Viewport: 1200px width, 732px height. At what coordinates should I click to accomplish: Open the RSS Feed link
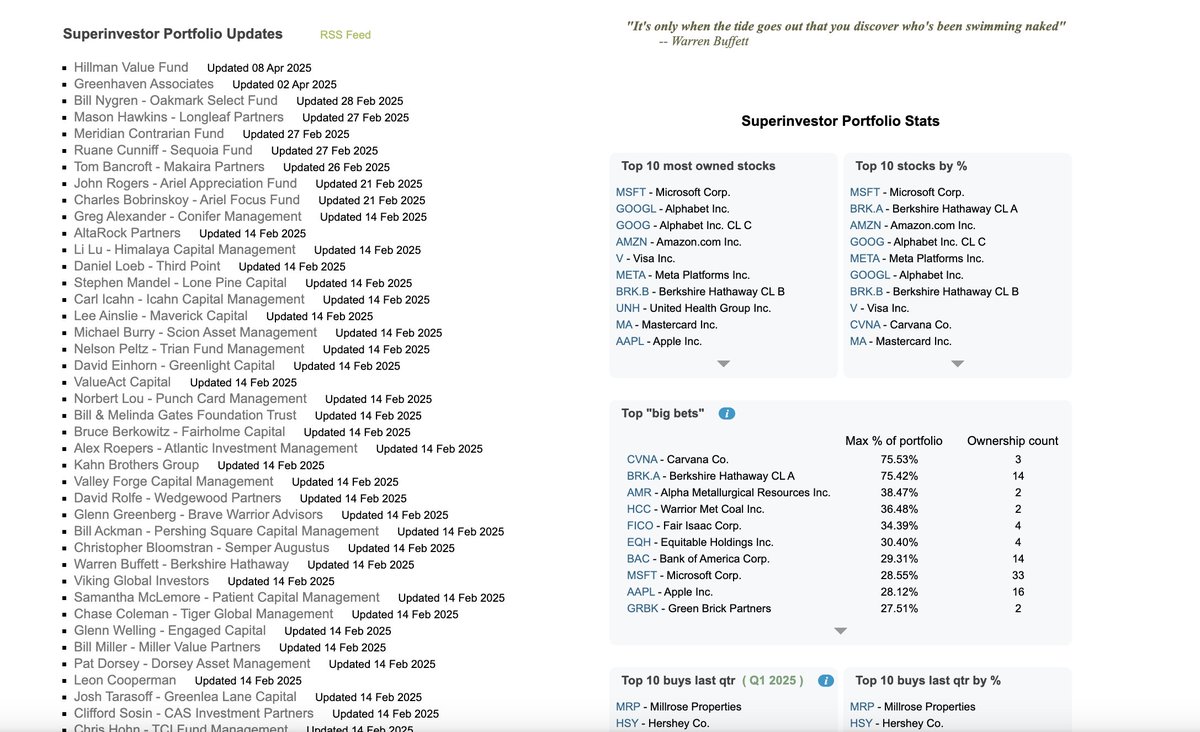coord(345,35)
